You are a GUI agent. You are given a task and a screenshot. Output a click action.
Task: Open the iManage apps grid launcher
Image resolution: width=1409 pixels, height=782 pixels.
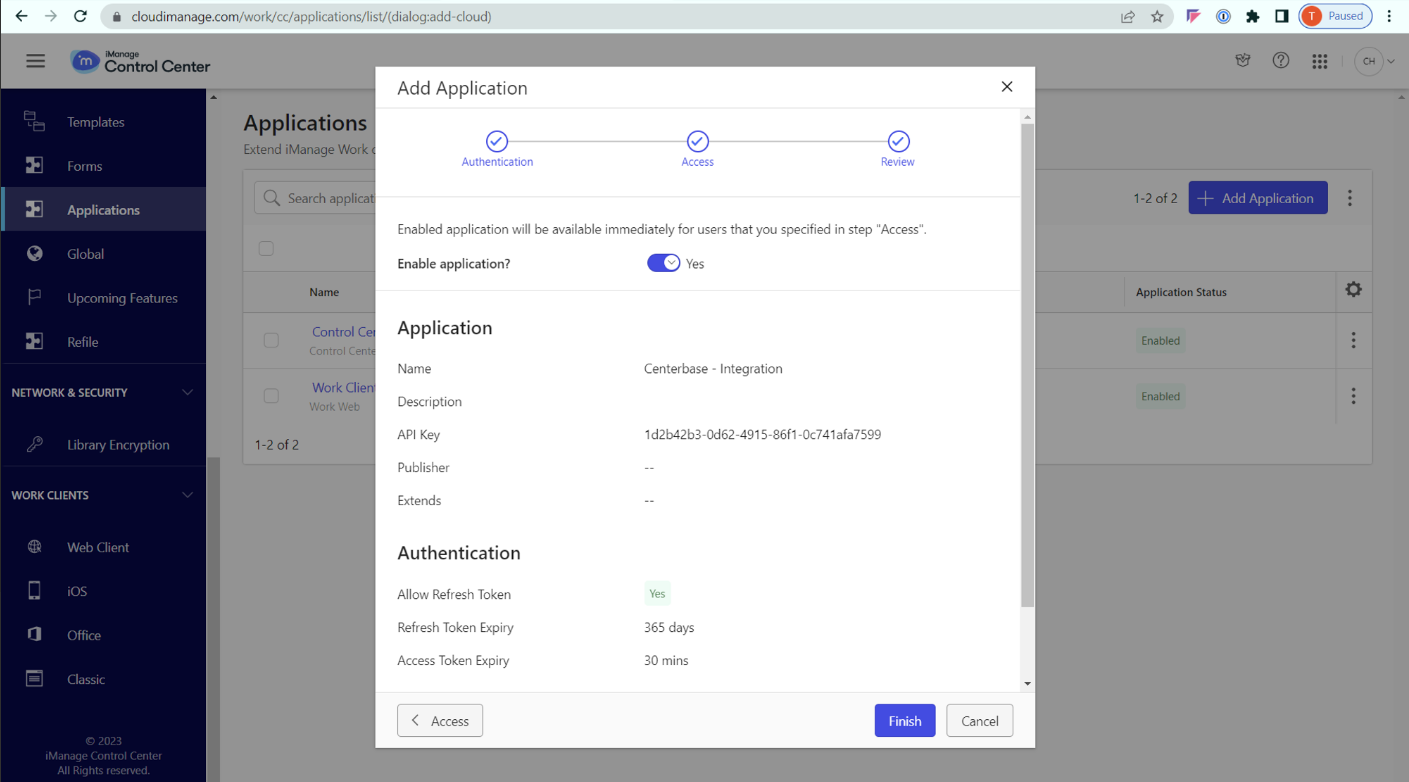tap(1320, 60)
